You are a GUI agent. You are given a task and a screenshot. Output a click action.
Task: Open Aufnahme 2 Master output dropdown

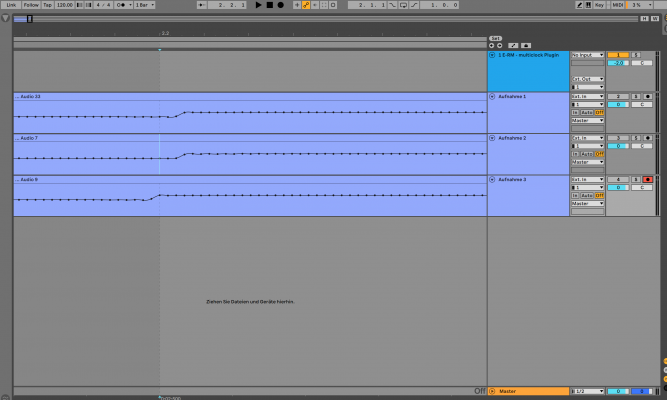tap(587, 162)
